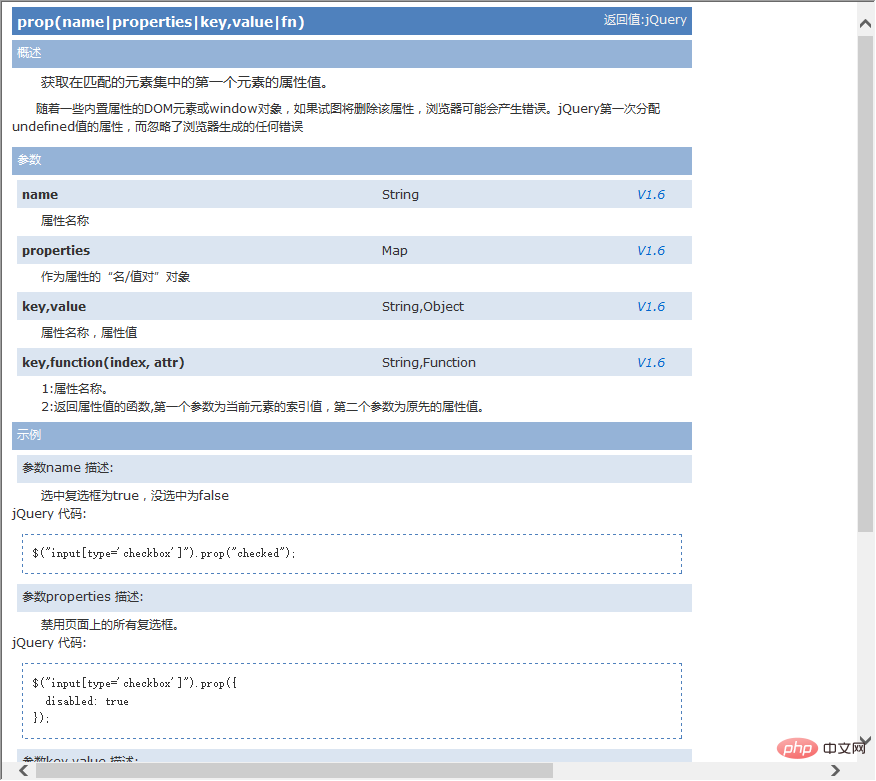Click the 属性名称 description under name
This screenshot has width=876, height=781.
[65, 221]
